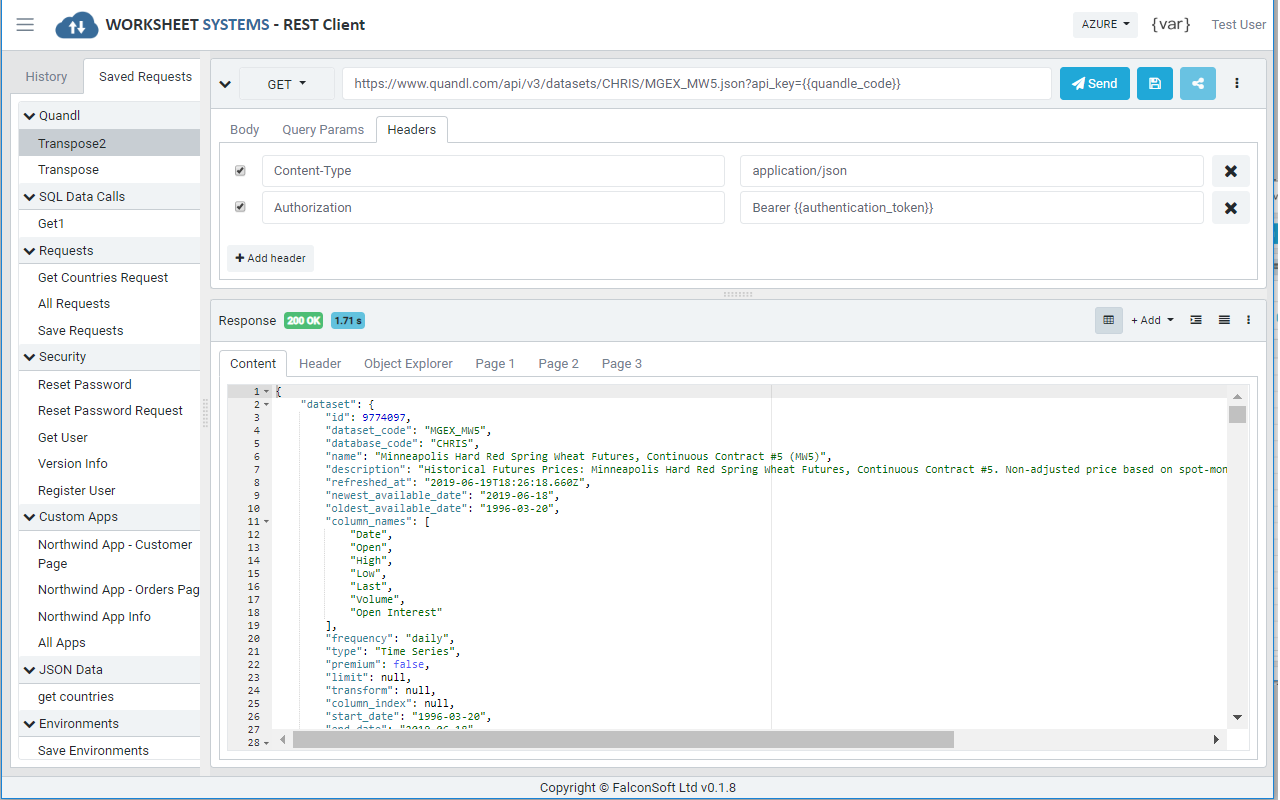The image size is (1280, 800).
Task: Open the Transpose saved request
Action: pyautogui.click(x=109, y=170)
